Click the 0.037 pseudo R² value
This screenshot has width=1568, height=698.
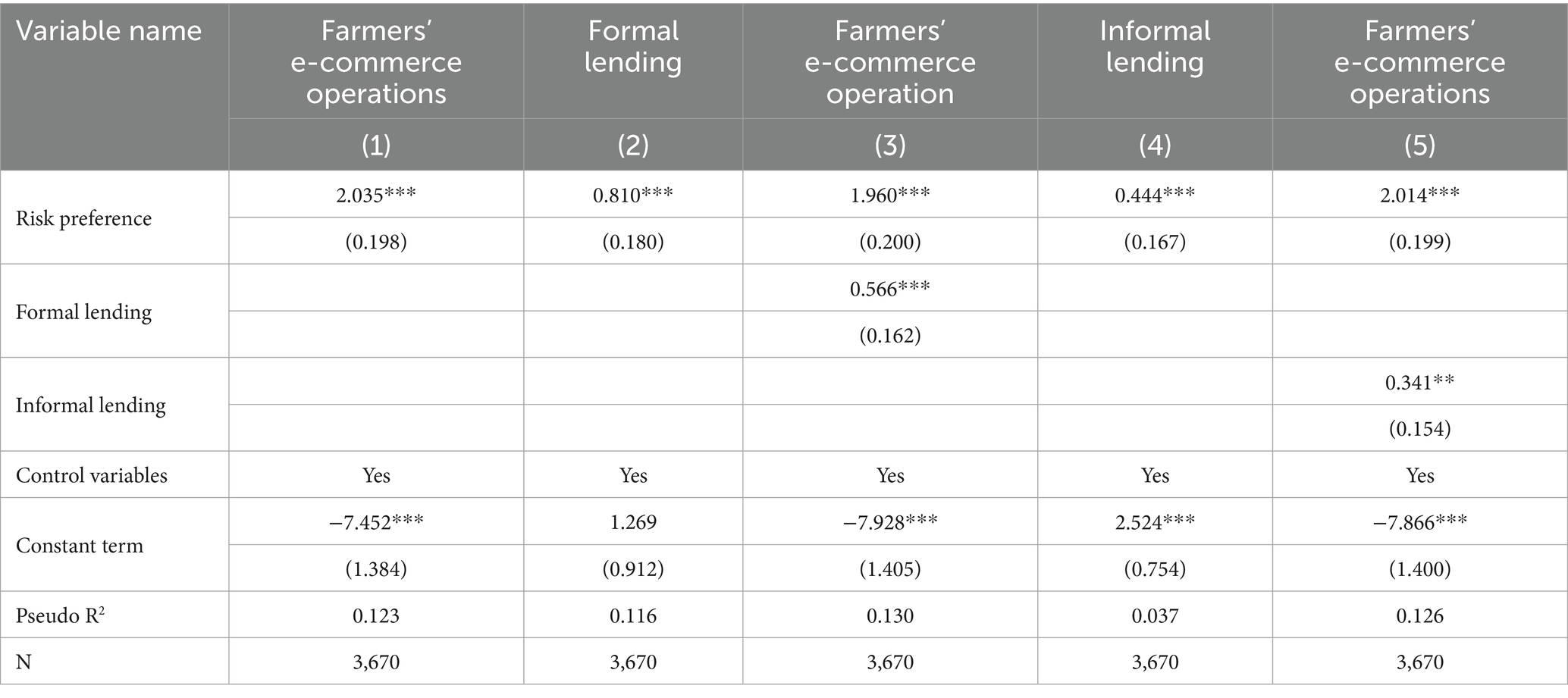(1154, 615)
